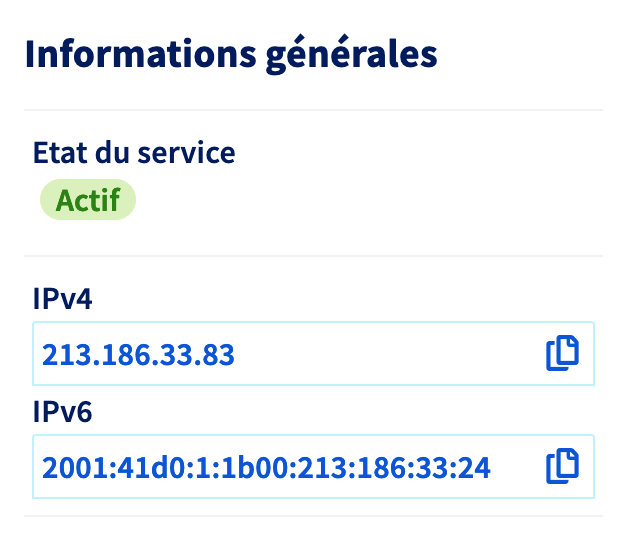Focus the IPv6 field's blank area before copy icon
624x534 pixels.
point(518,467)
